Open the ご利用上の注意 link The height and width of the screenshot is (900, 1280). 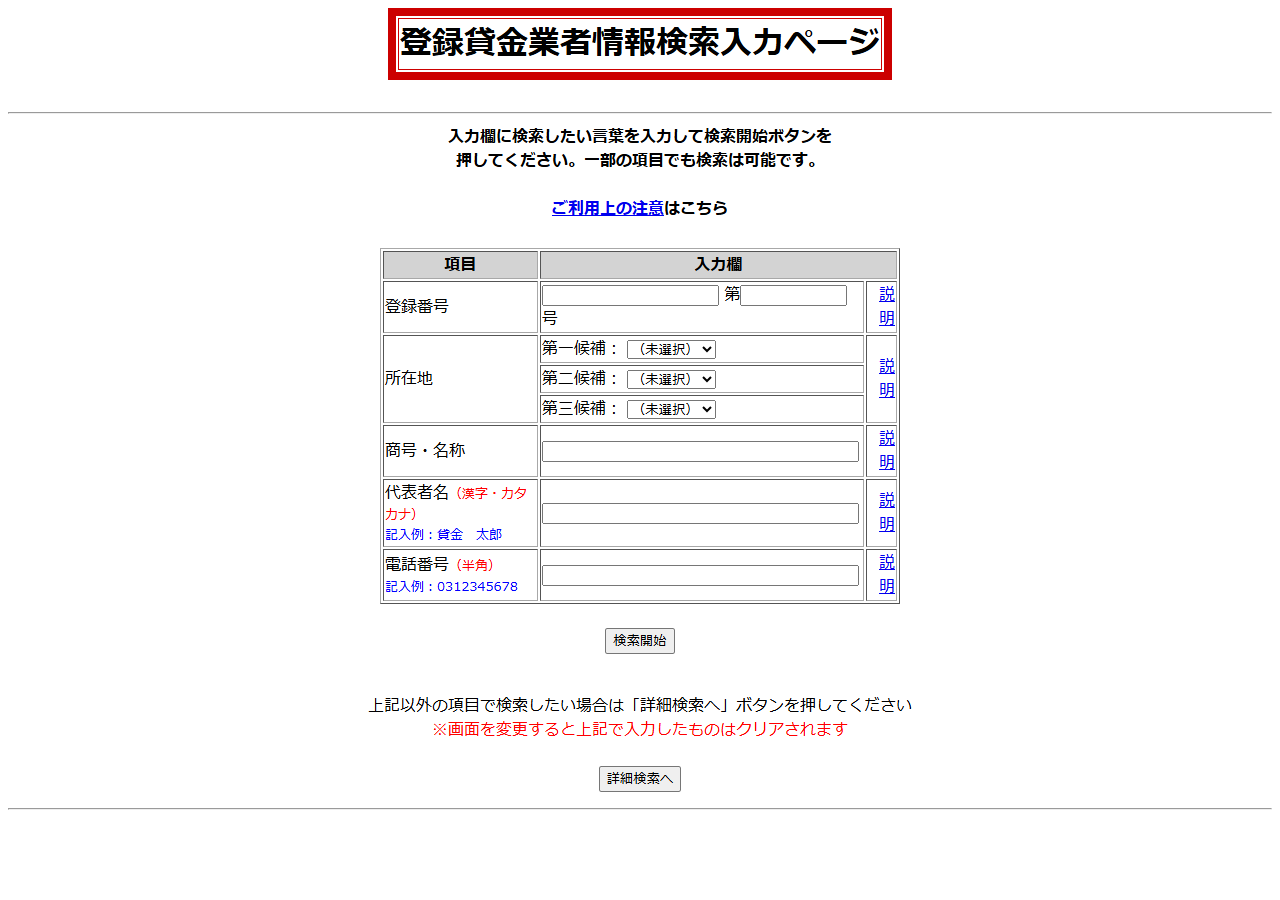607,208
